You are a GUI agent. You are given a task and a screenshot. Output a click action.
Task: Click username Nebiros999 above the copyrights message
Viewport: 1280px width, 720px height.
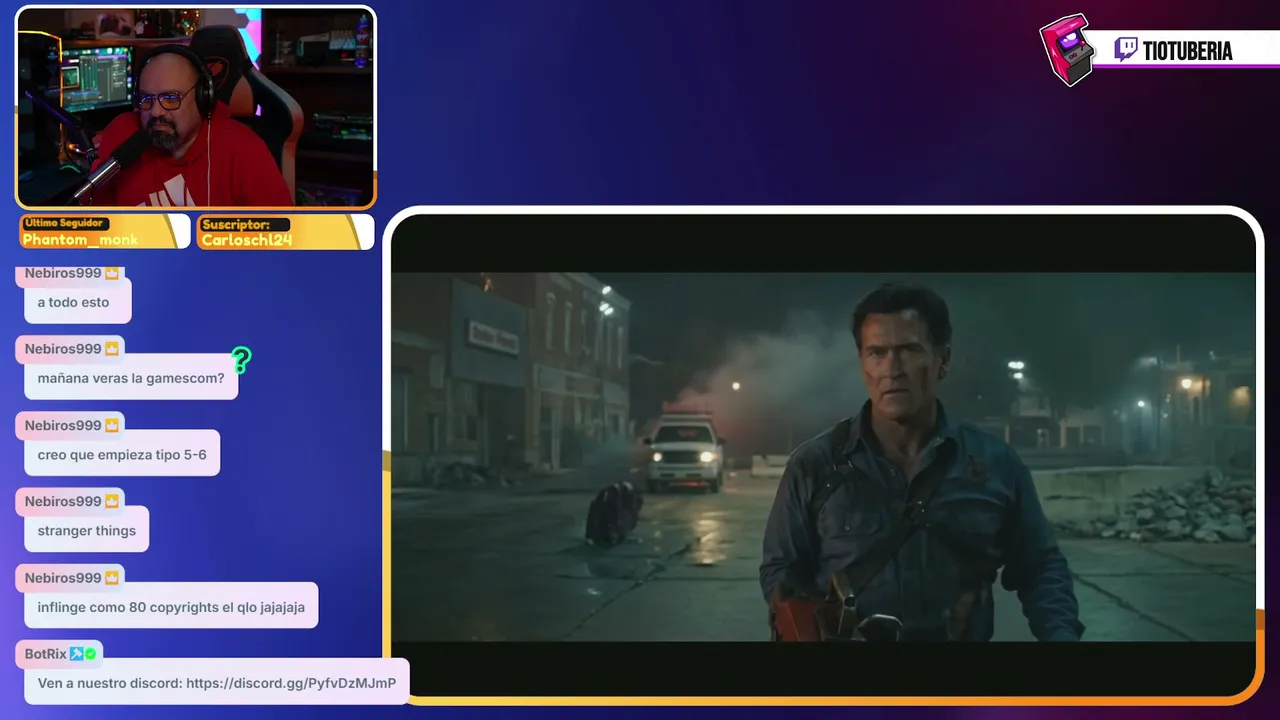63,578
